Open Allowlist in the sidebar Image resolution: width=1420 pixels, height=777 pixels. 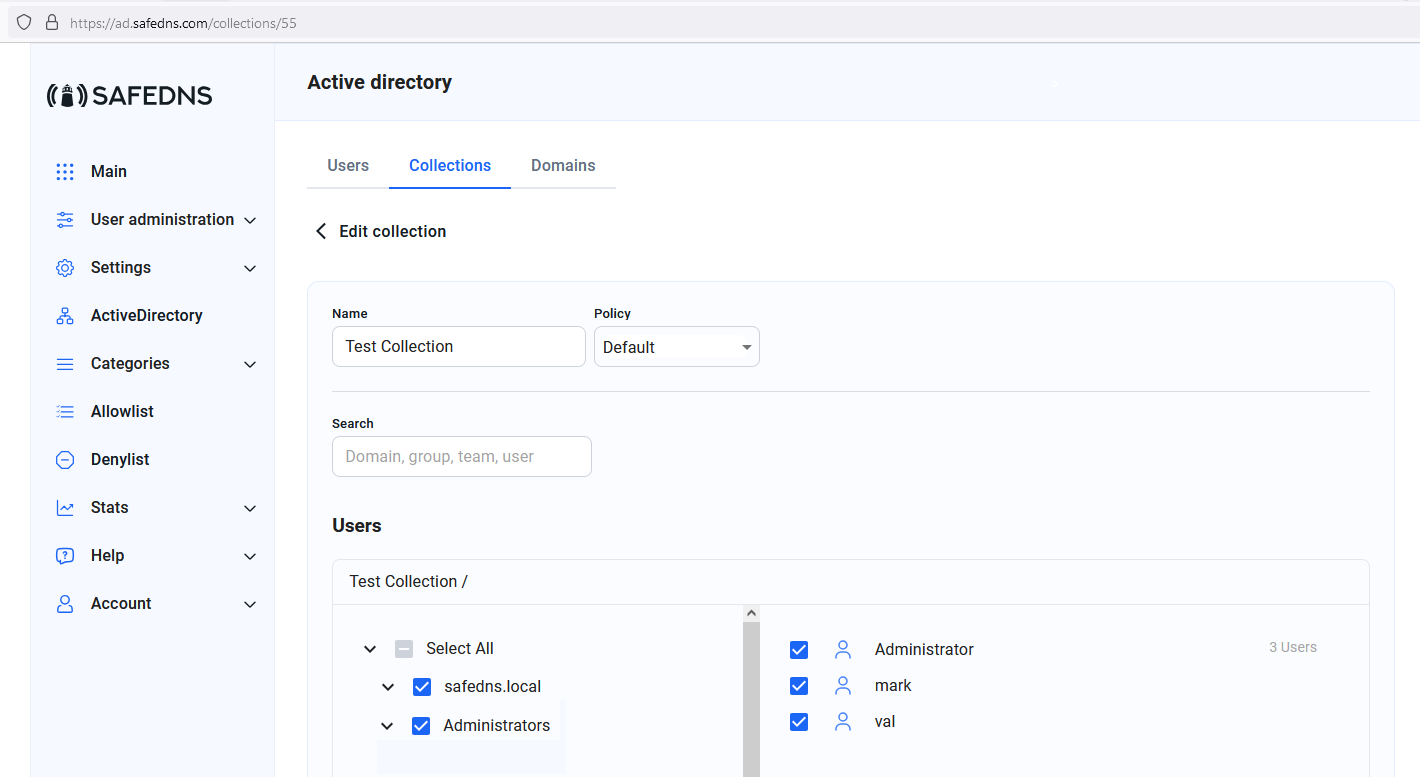click(122, 412)
